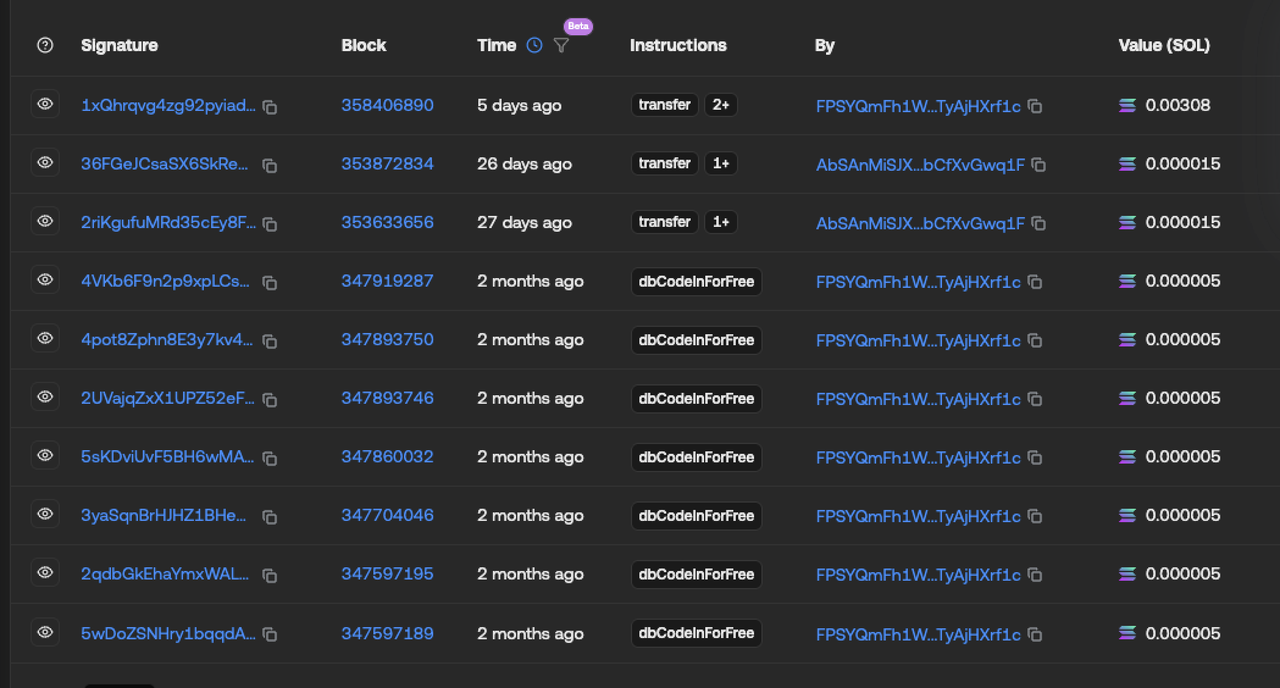Open block 358406890 link
Screen dimensions: 1280x688
coord(387,105)
